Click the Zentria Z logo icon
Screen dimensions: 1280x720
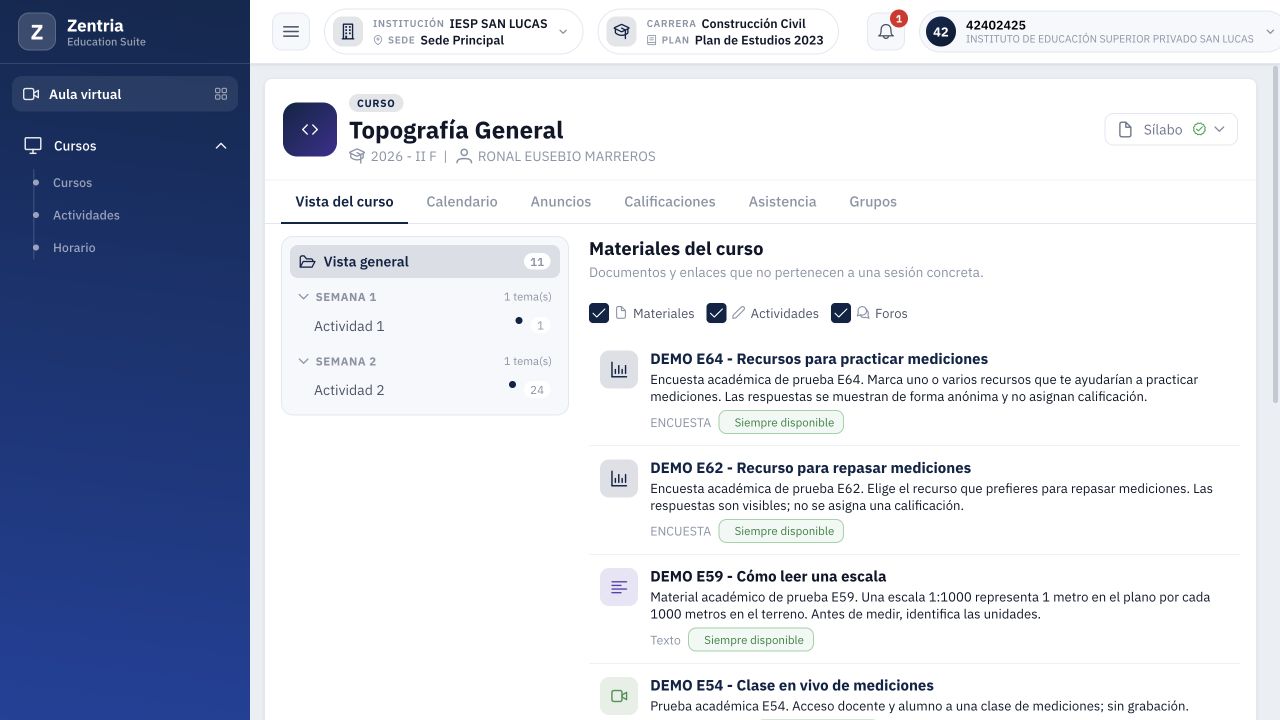[37, 32]
